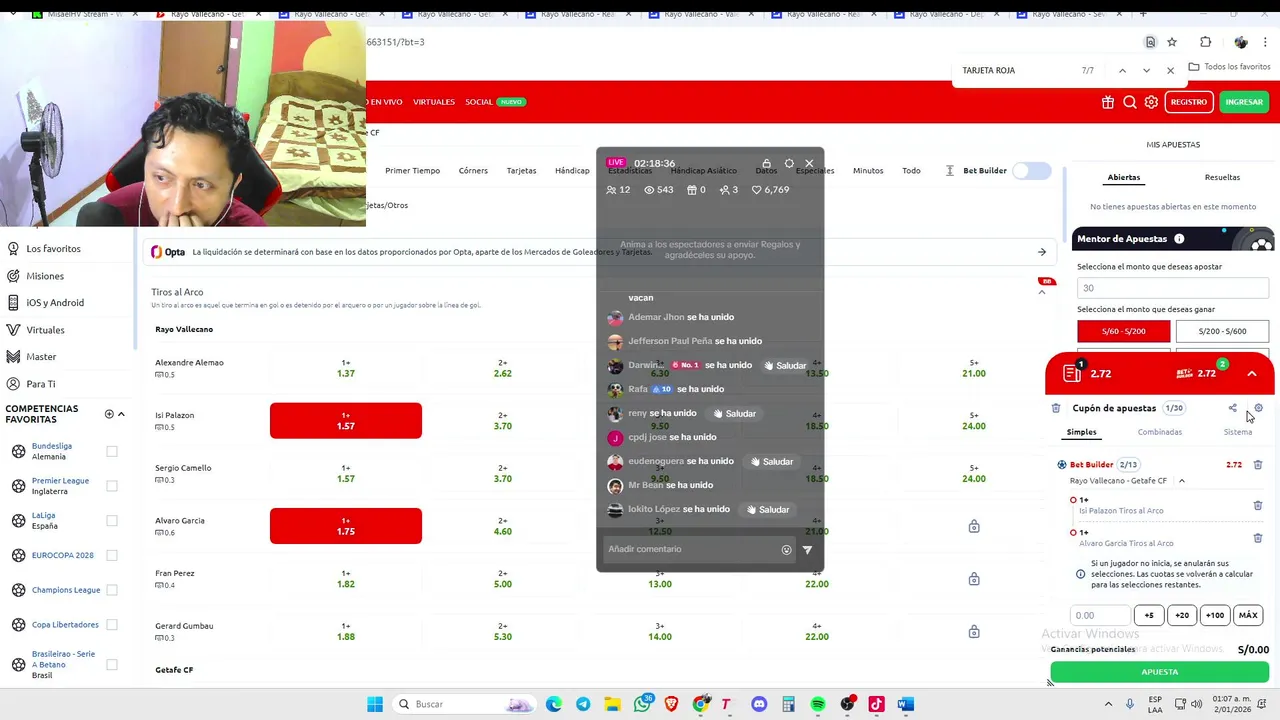Remove Alvaro Garcia Tiros al Arco selection
This screenshot has width=1280, height=720.
pyautogui.click(x=1258, y=538)
